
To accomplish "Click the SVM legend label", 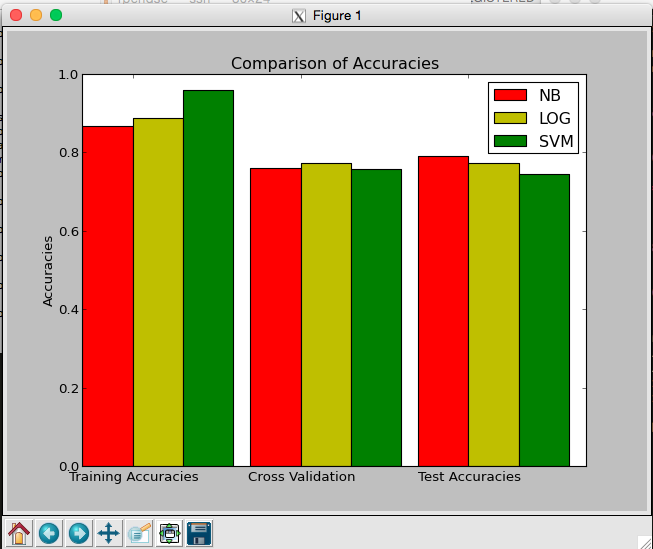I will [x=556, y=141].
